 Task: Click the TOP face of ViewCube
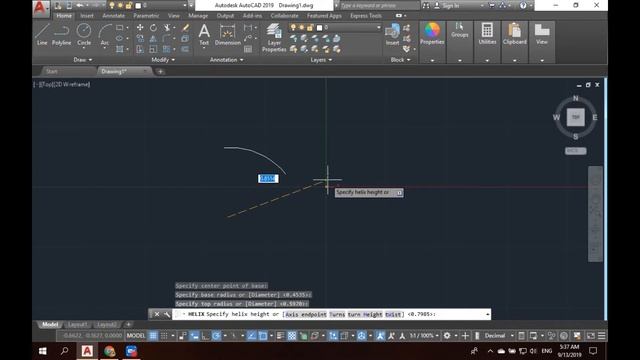point(576,117)
